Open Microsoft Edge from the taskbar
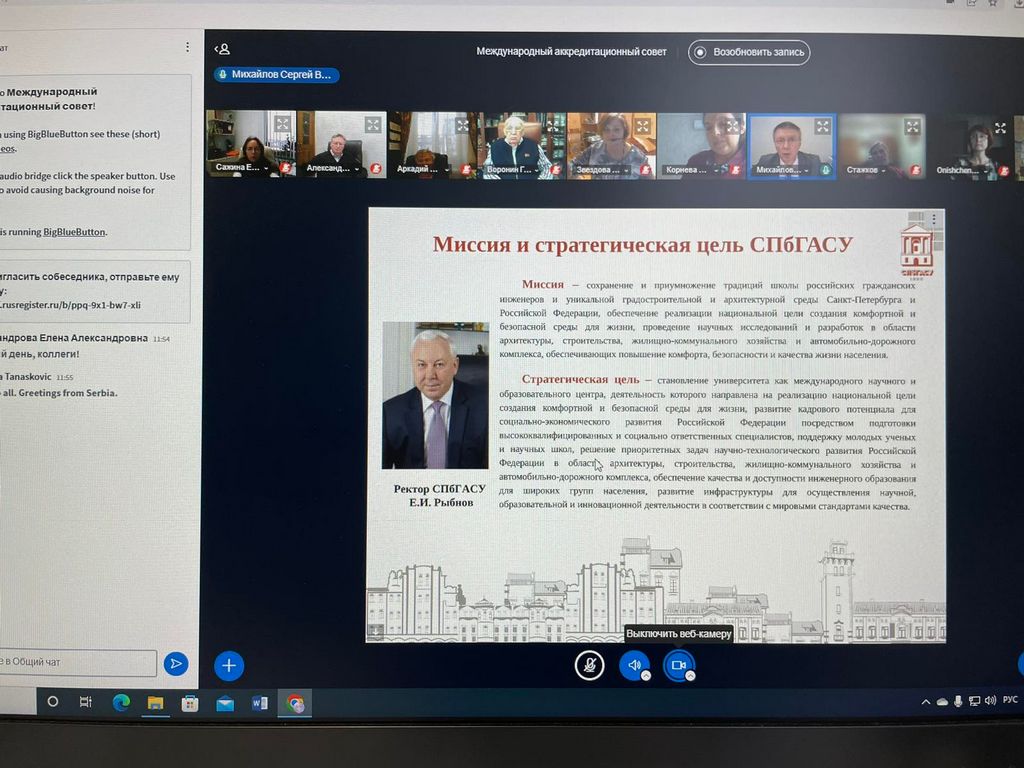 pos(121,702)
